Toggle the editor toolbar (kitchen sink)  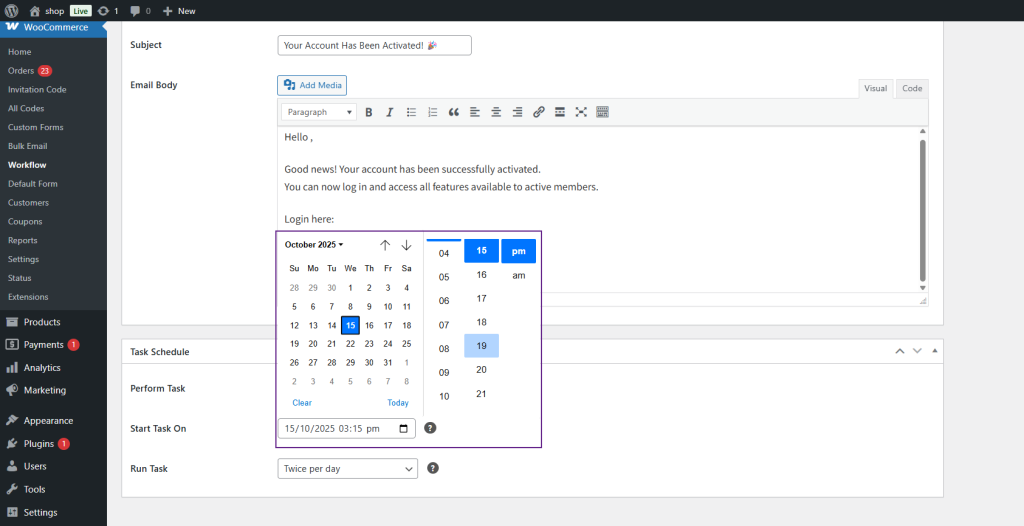tap(602, 112)
